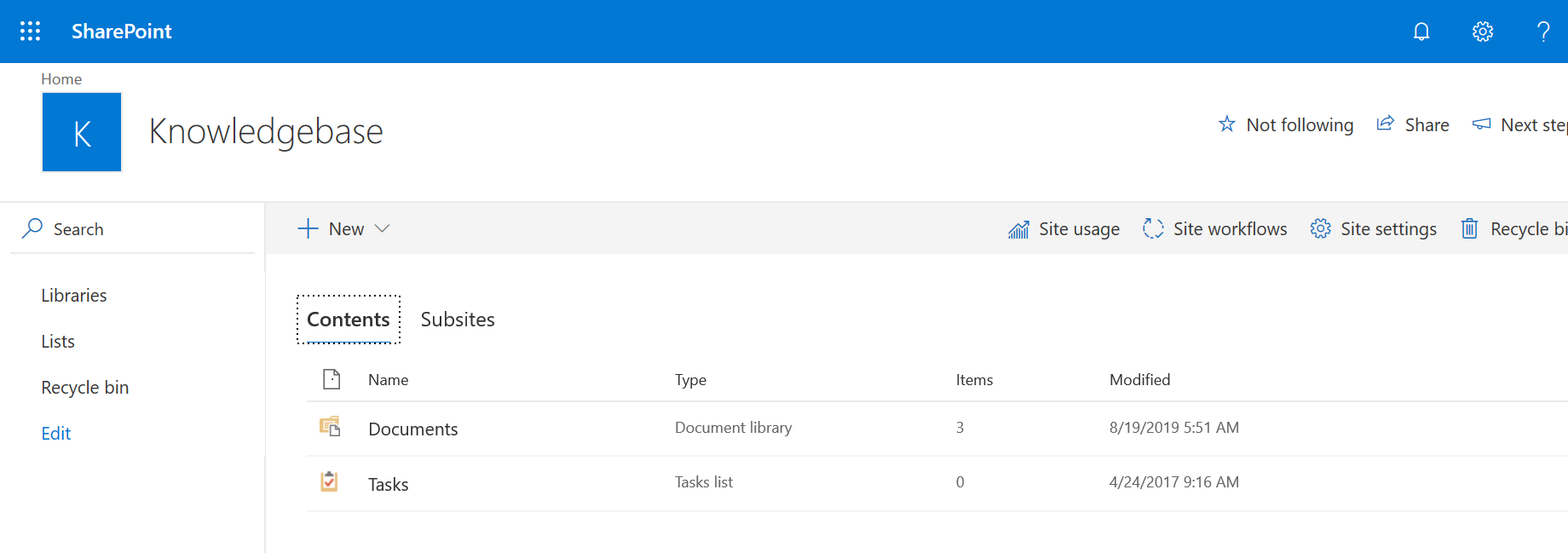
Task: Click the search magnifier icon
Action: (x=32, y=228)
